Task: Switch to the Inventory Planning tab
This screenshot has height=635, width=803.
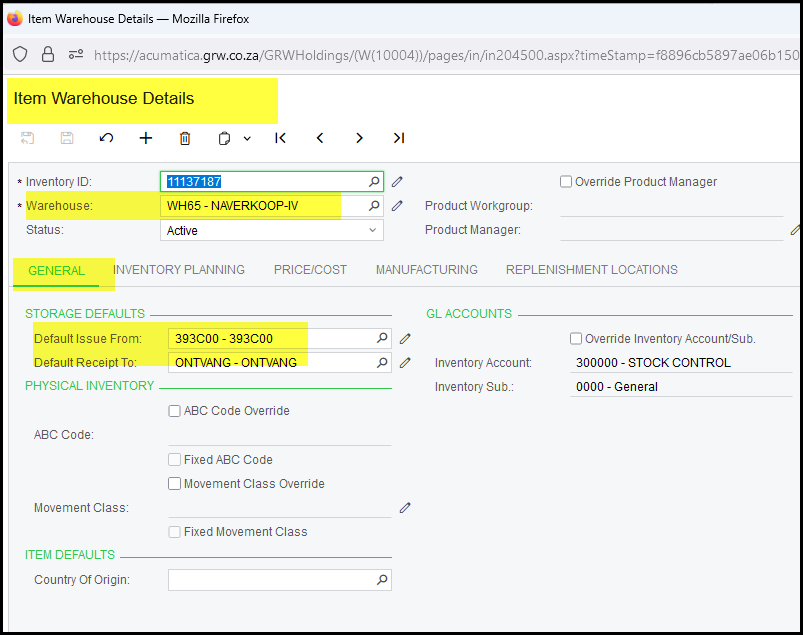Action: point(179,270)
